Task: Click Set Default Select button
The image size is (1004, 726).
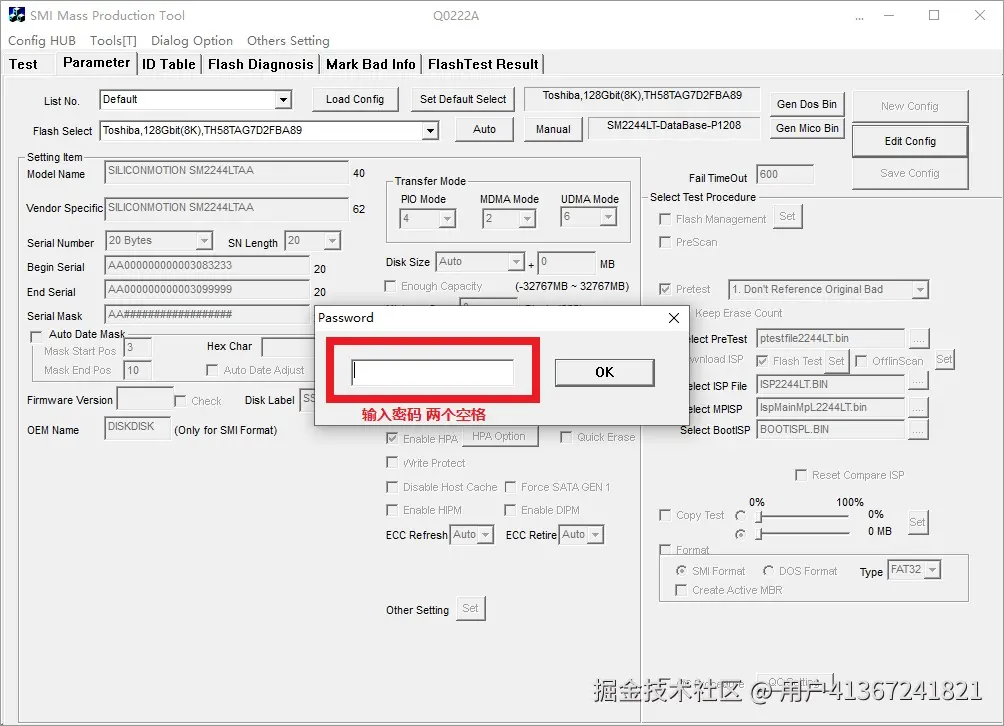Action: [x=463, y=99]
